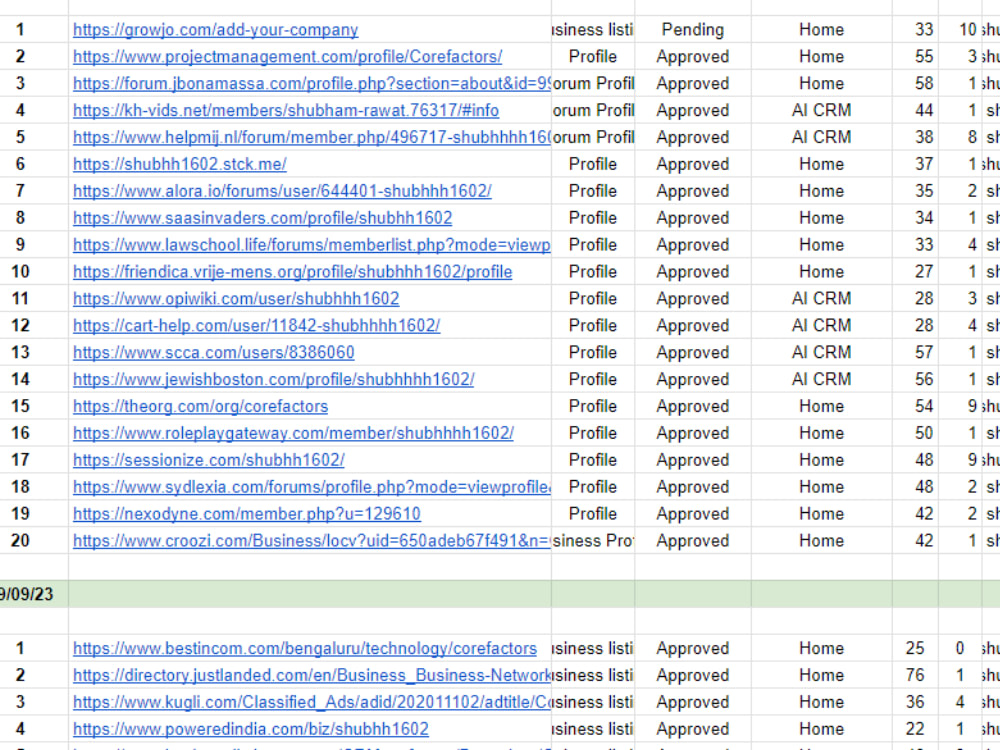Select the Pending status cell
The image size is (1000, 750).
[x=693, y=30]
